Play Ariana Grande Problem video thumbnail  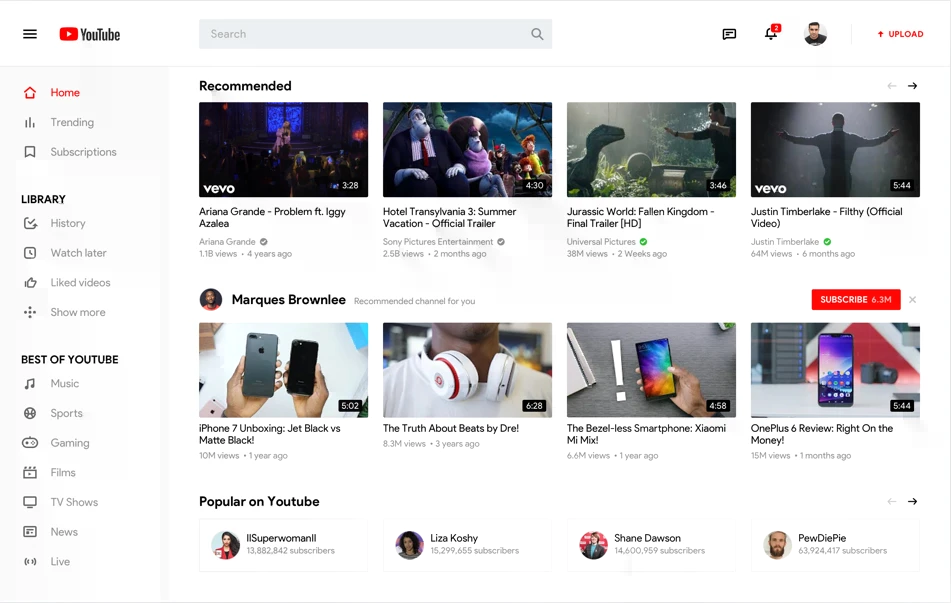point(283,149)
